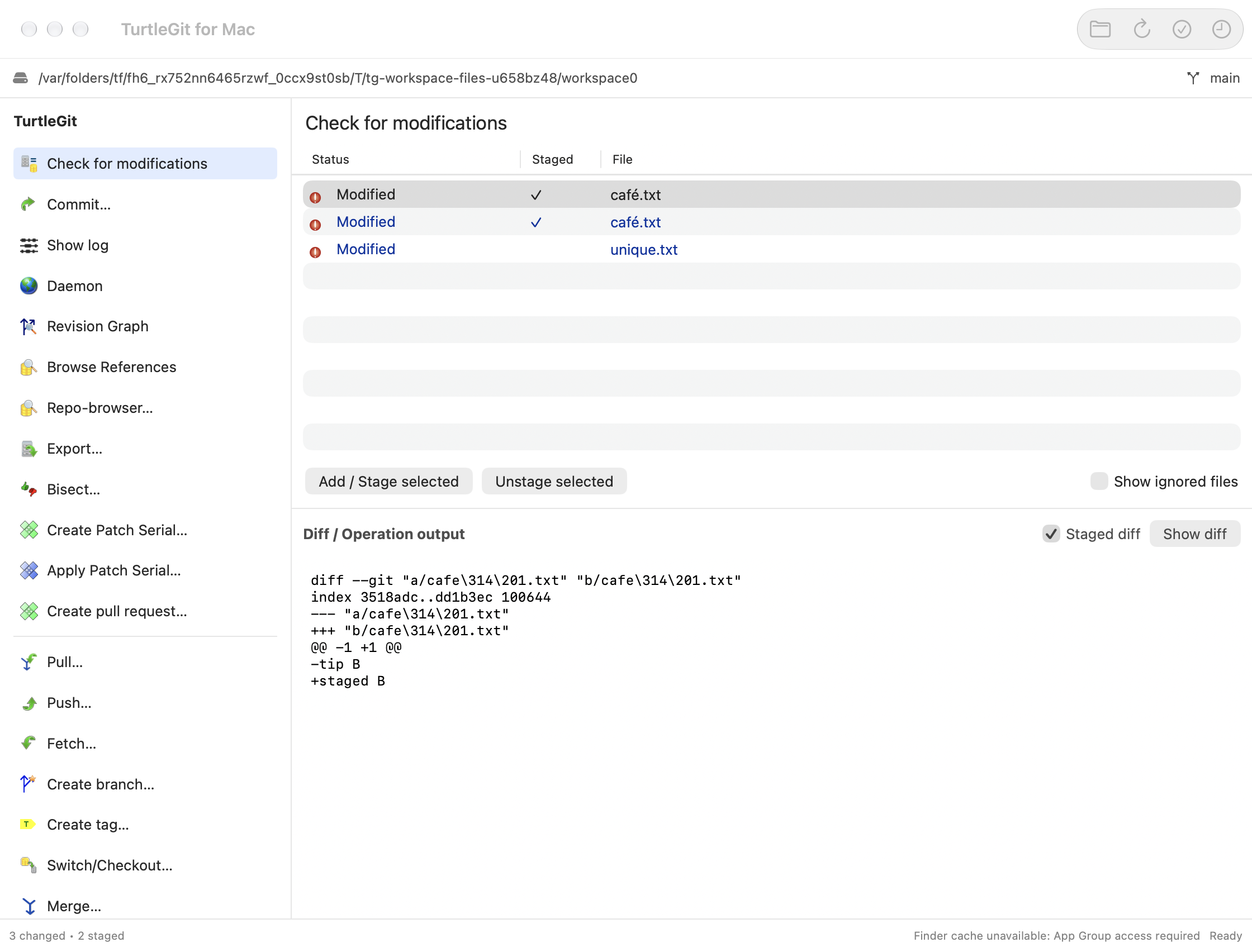
Task: Click the Create tag yellow icon
Action: point(29,825)
